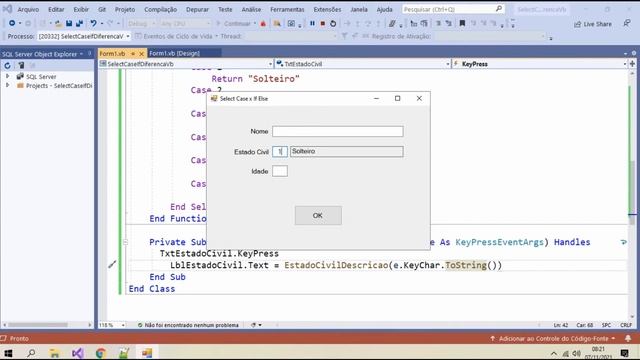The height and width of the screenshot is (360, 640).
Task: Open the action center notification icon
Action: [624, 353]
